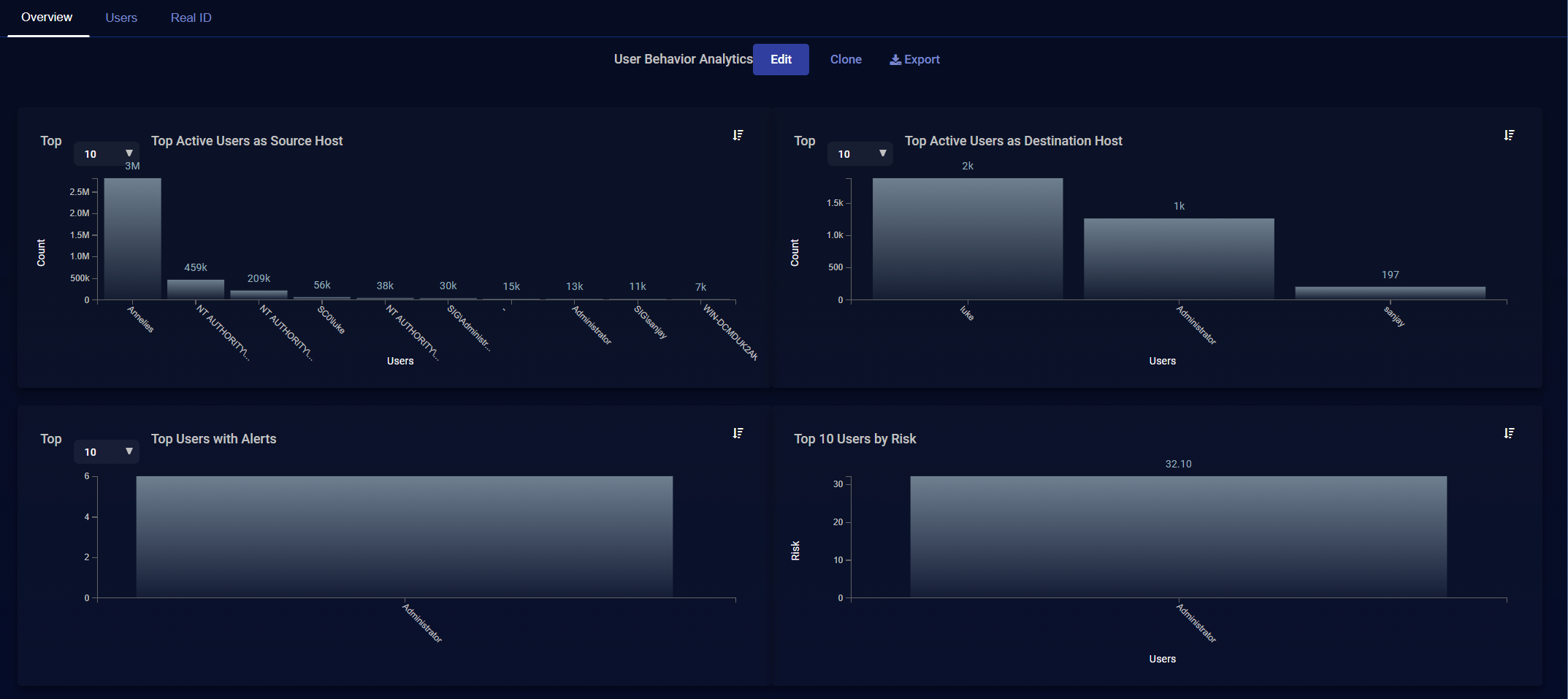Switch to the Users tab
Screen dimensions: 1568x699
tap(121, 18)
